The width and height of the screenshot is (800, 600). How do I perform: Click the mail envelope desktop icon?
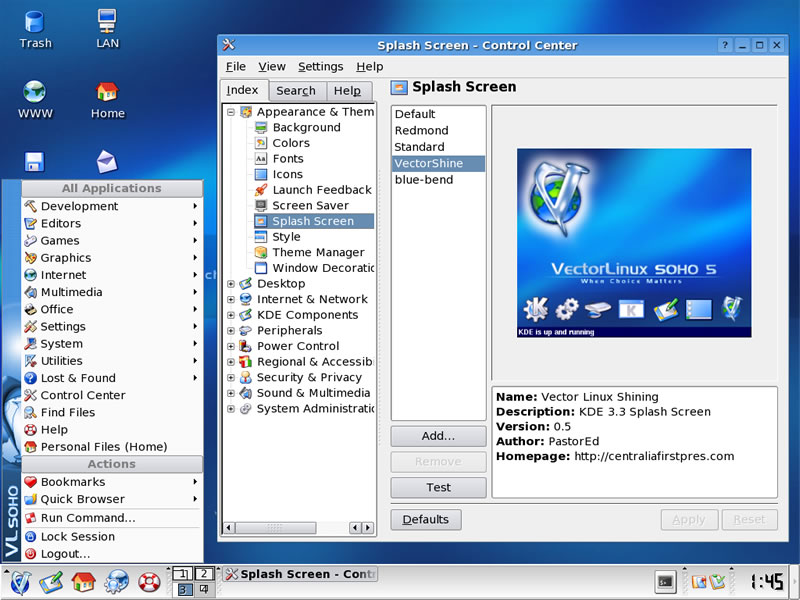tap(107, 162)
